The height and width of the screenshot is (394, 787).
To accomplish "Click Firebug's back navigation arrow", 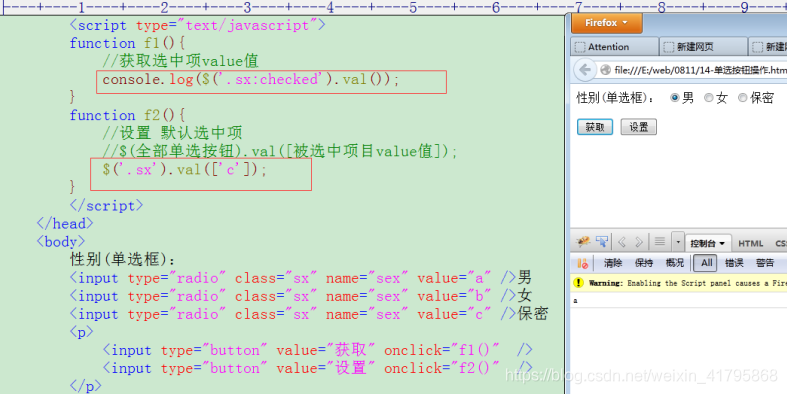I will click(x=622, y=242).
